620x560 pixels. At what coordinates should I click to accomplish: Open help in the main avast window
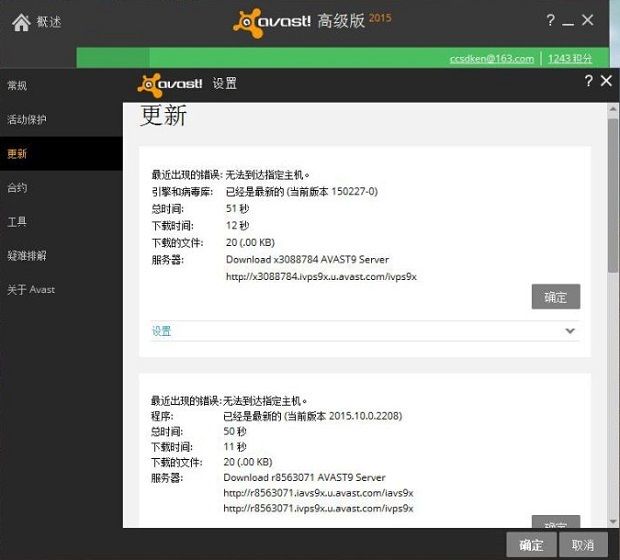point(550,20)
